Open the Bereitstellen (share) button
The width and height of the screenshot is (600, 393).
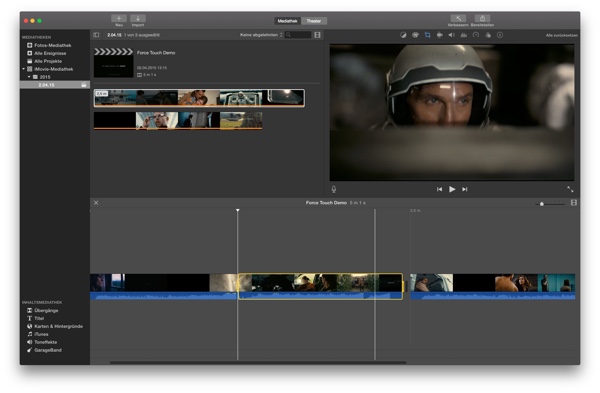click(482, 18)
